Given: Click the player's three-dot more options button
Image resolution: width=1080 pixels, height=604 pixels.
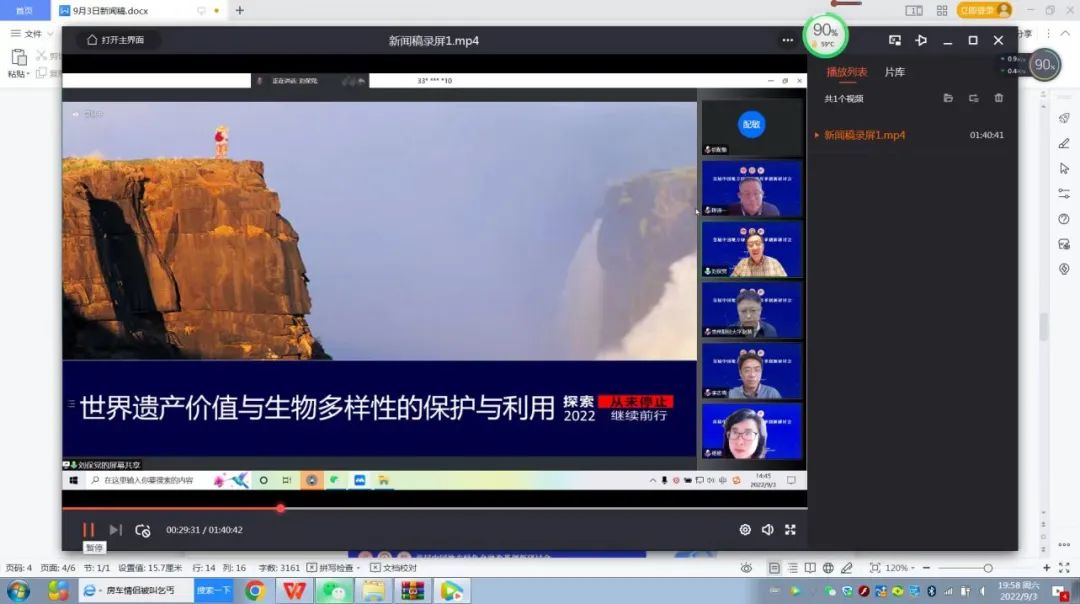Looking at the screenshot, I should (788, 41).
